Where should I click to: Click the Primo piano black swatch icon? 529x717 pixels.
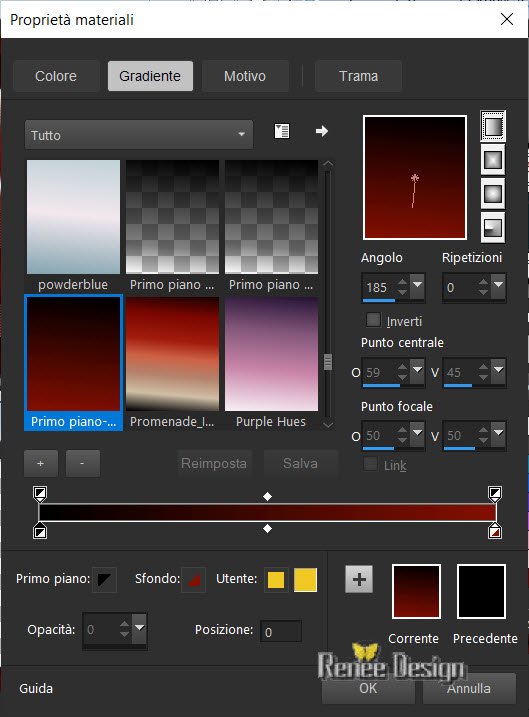coord(104,579)
